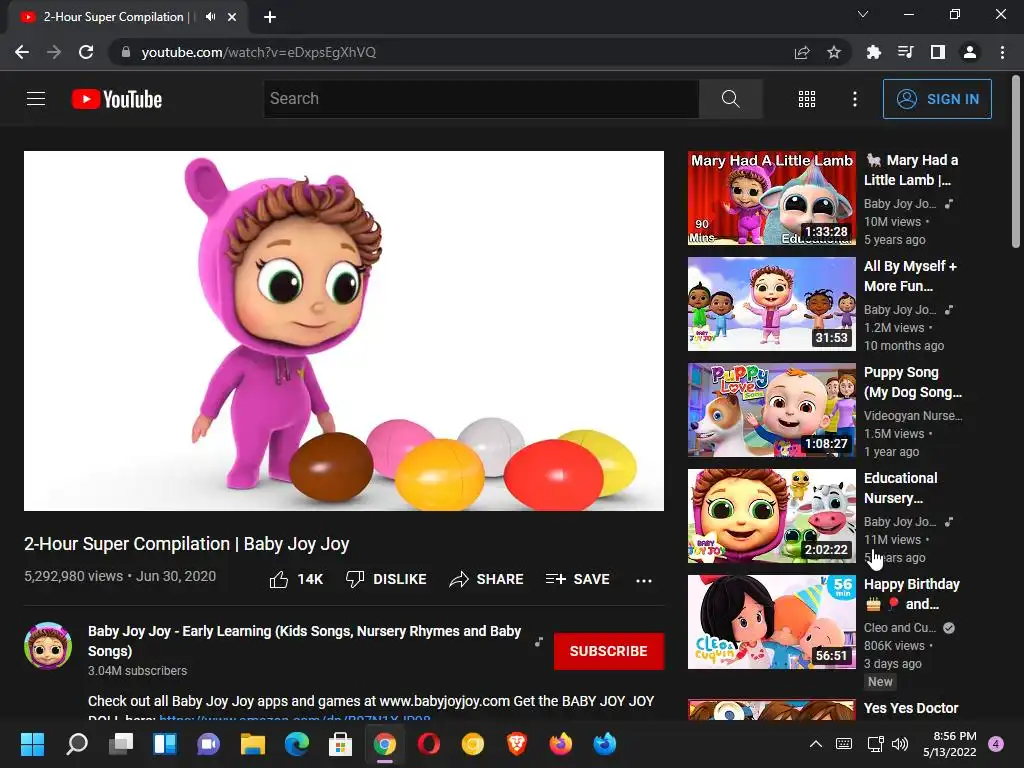Open File Explorer from taskbar
The height and width of the screenshot is (768, 1024).
click(253, 744)
